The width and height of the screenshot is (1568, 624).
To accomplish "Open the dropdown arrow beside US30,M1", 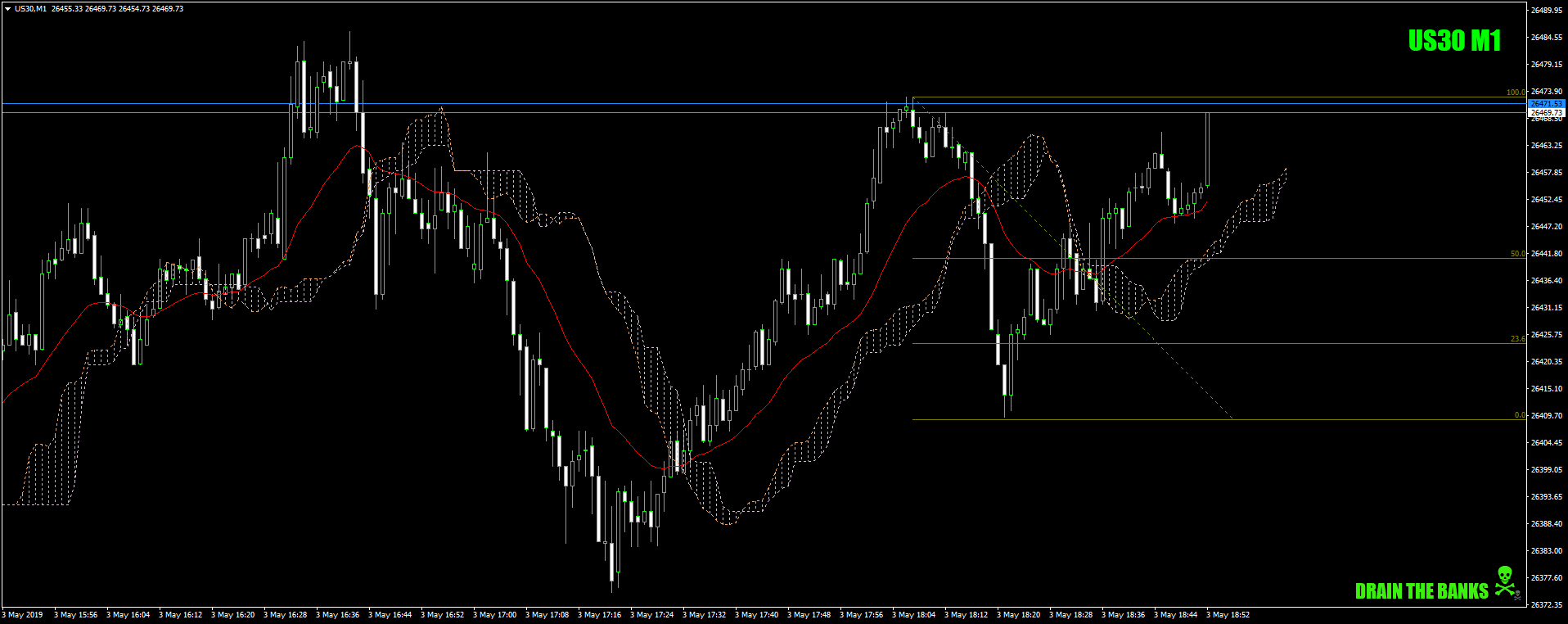I will [x=7, y=9].
